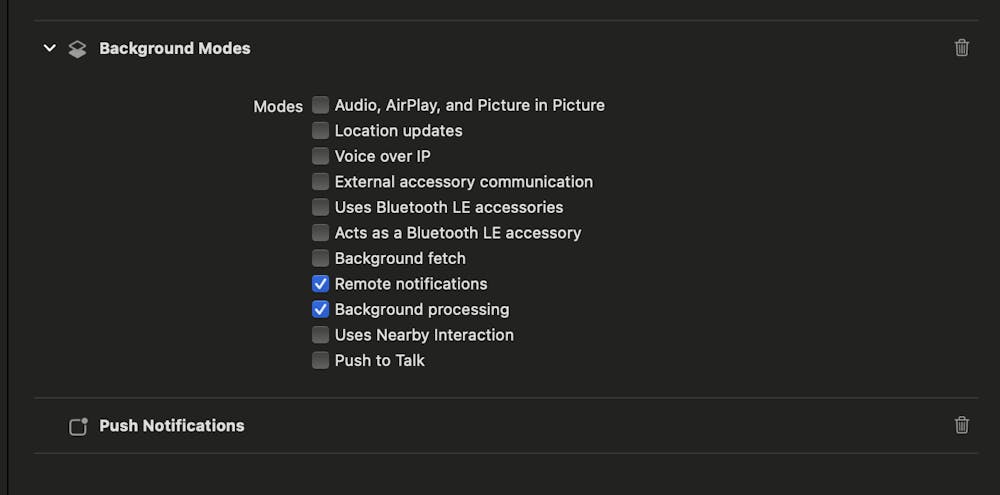
Task: Check the Push to Talk mode
Action: pos(320,360)
